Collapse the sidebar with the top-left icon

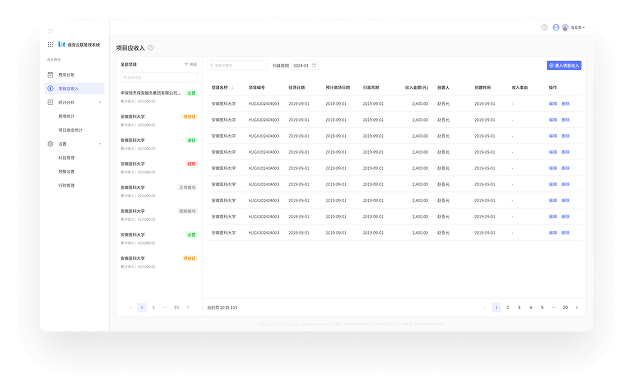50,31
